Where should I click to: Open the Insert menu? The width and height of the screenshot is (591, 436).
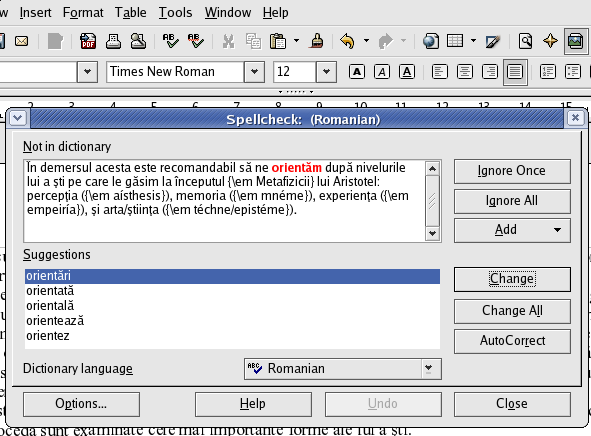pos(35,12)
